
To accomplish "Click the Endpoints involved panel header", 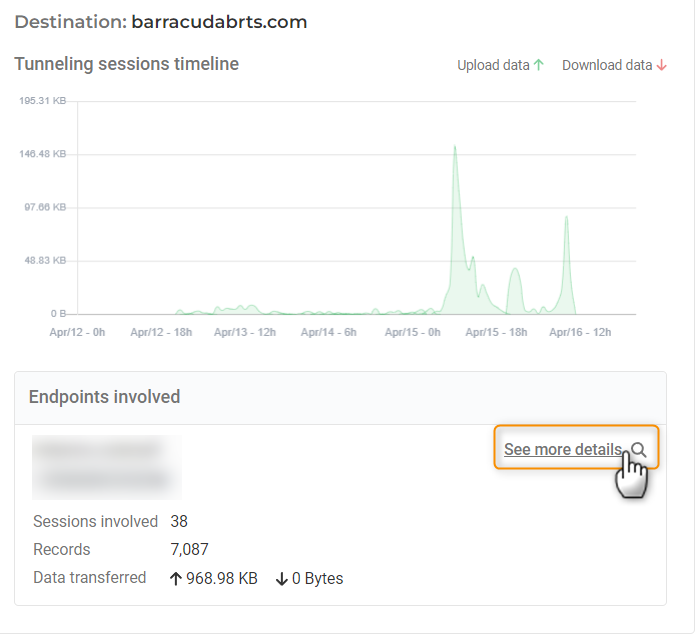I will click(x=105, y=397).
